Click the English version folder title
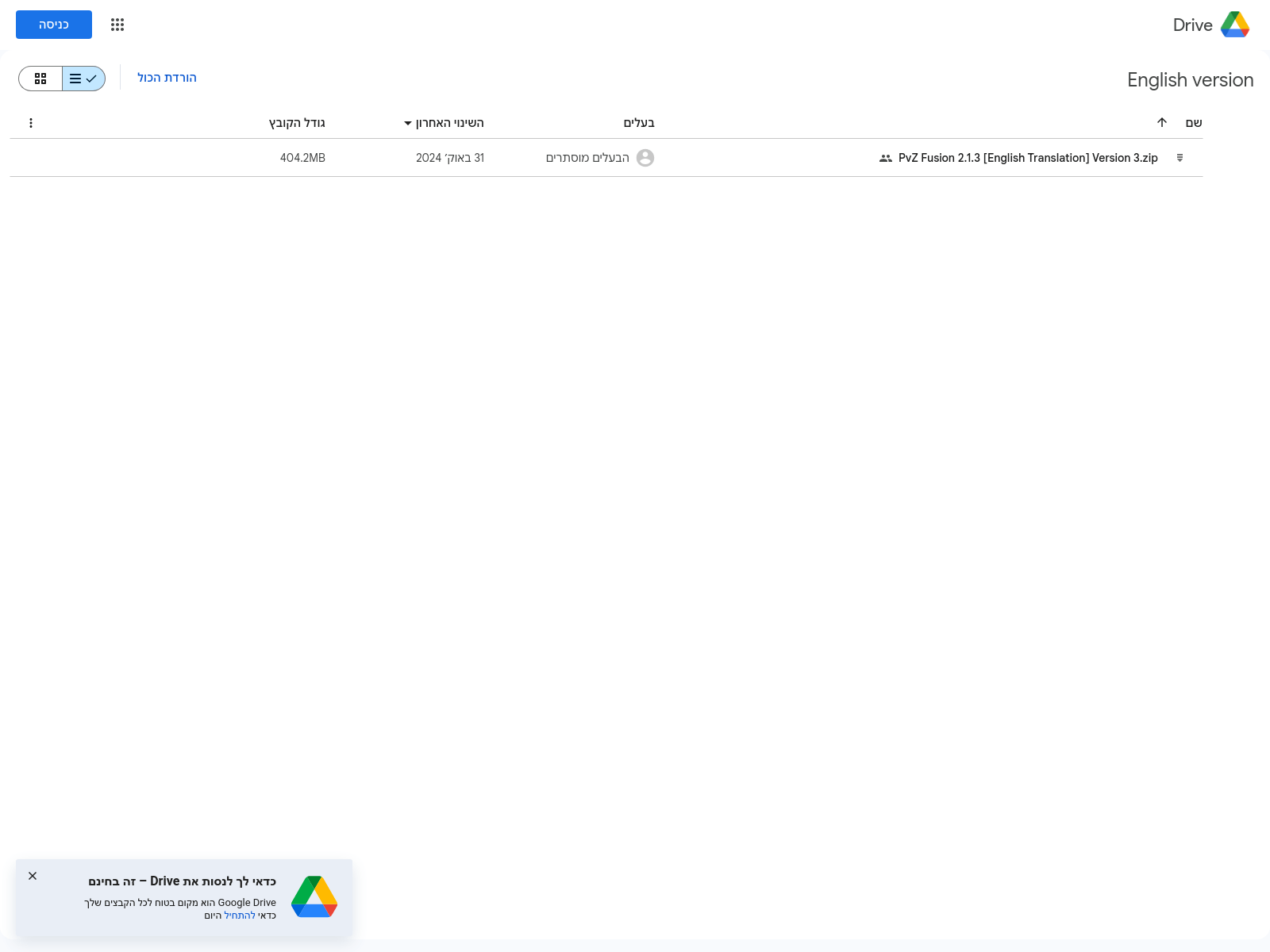The width and height of the screenshot is (1270, 952). coord(1190,80)
